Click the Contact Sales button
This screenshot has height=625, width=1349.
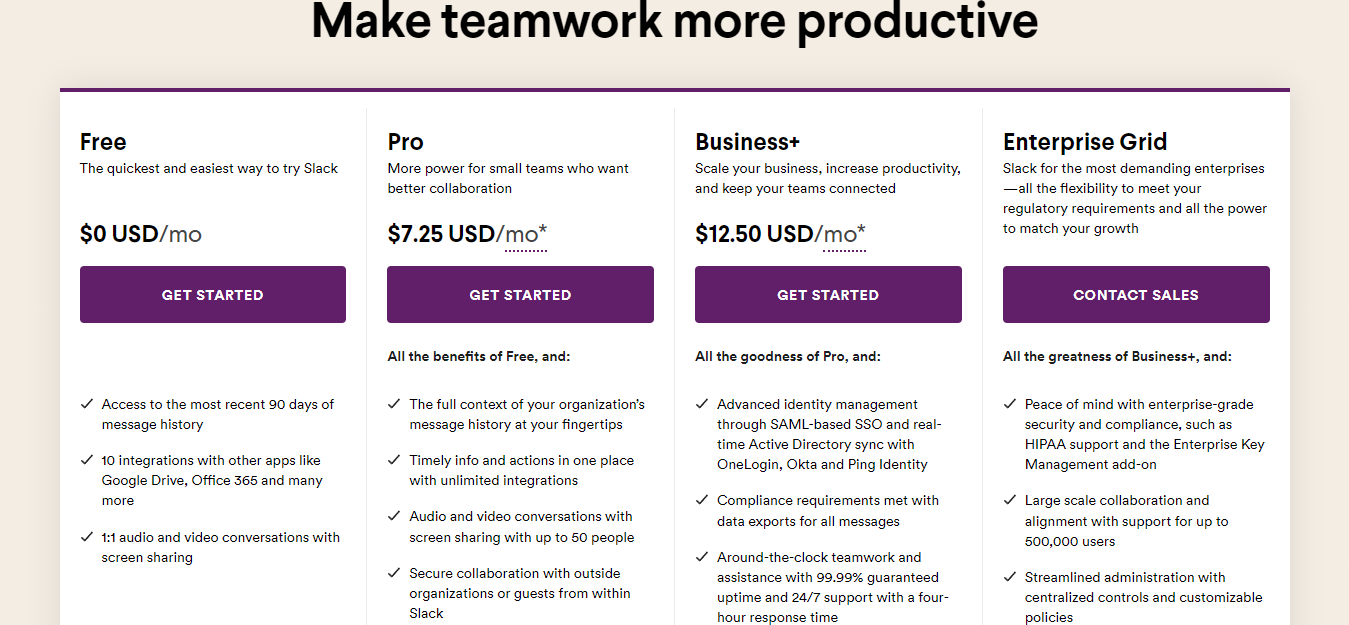tap(1136, 295)
